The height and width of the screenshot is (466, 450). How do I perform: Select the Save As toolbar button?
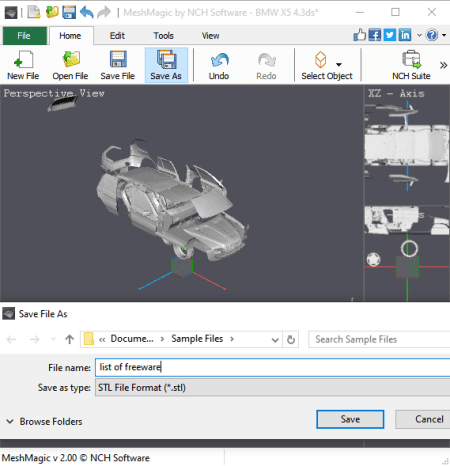[166, 65]
